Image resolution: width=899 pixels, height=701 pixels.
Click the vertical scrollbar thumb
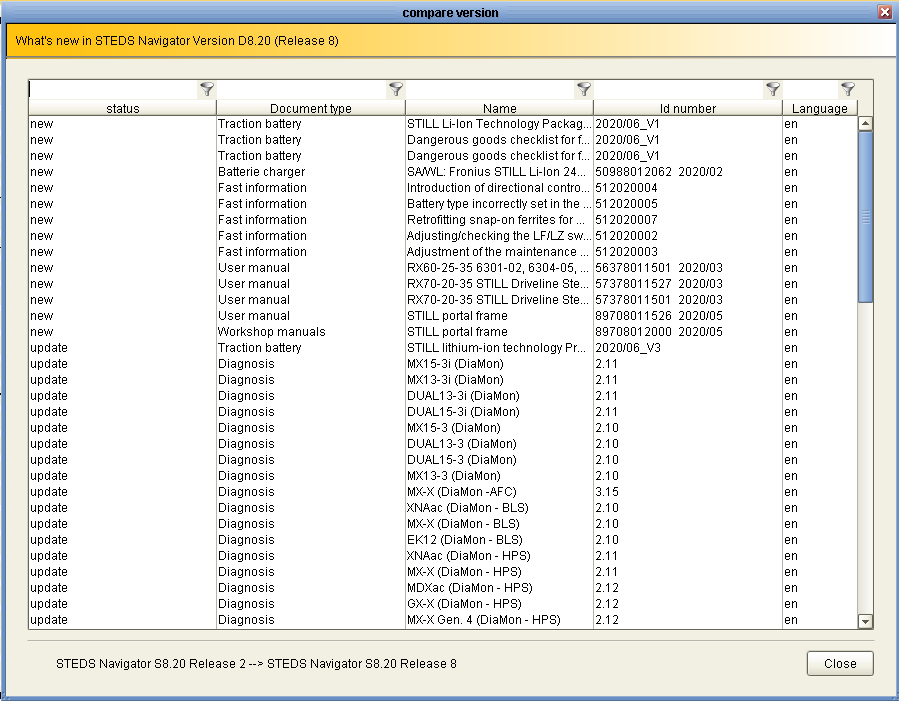click(x=865, y=217)
